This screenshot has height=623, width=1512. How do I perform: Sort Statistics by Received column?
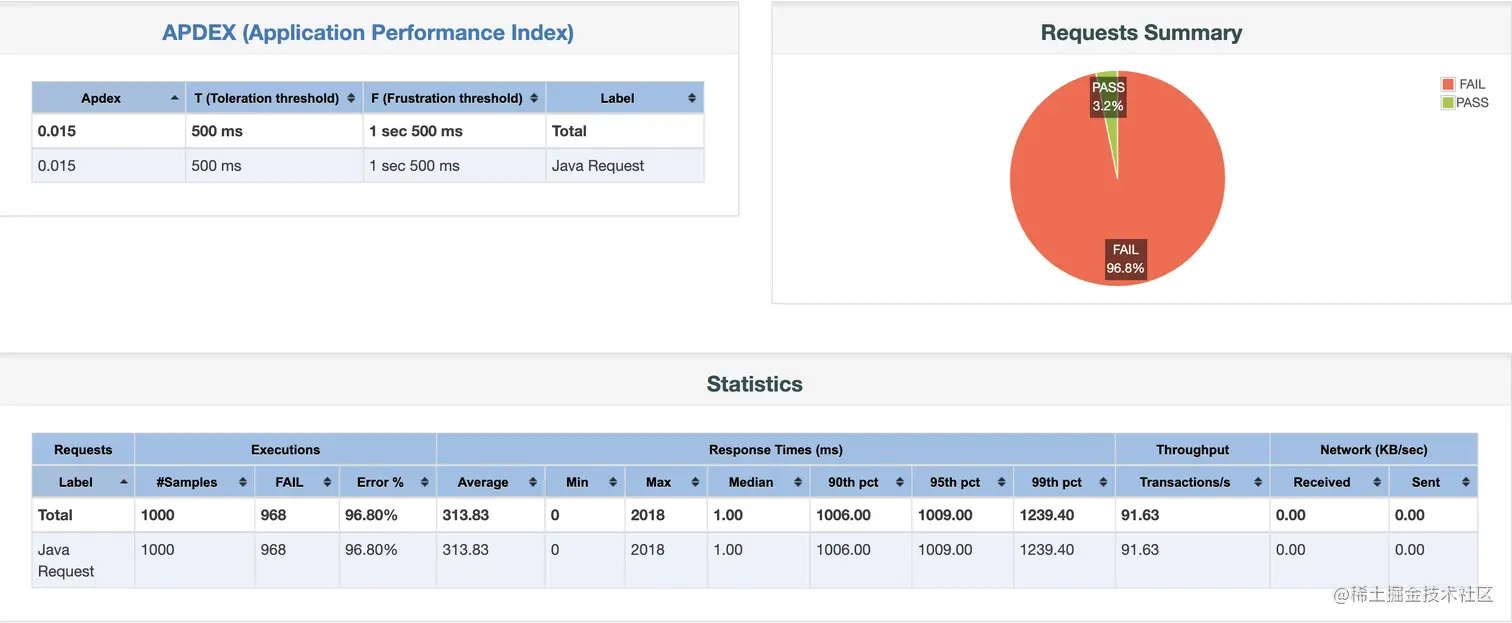(1329, 482)
